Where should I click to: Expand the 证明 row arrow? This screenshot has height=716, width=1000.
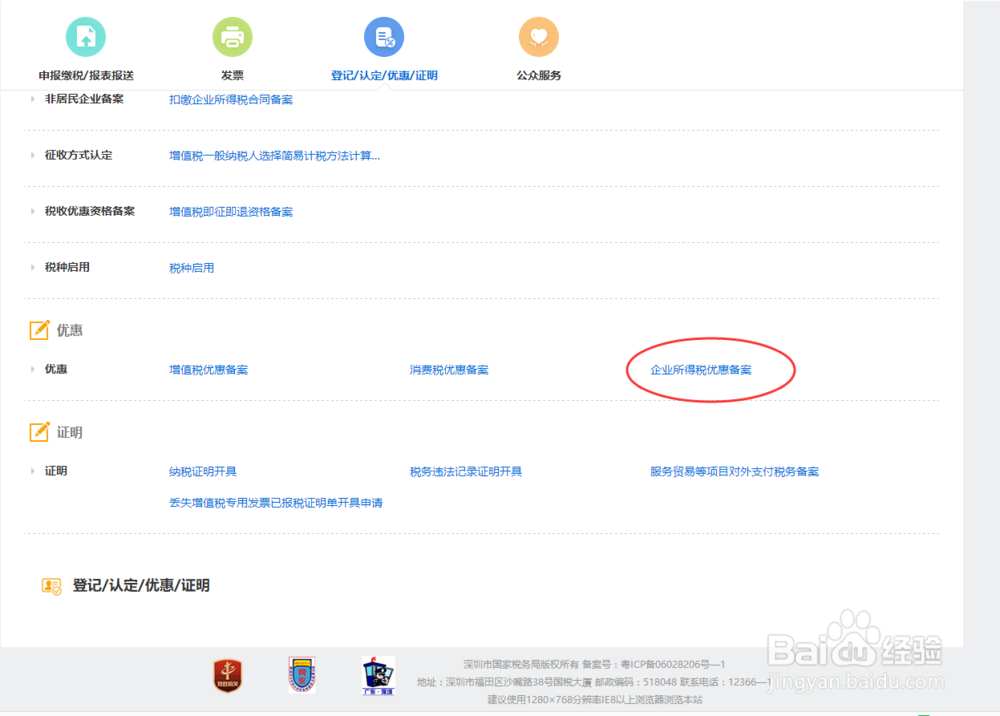pos(33,471)
